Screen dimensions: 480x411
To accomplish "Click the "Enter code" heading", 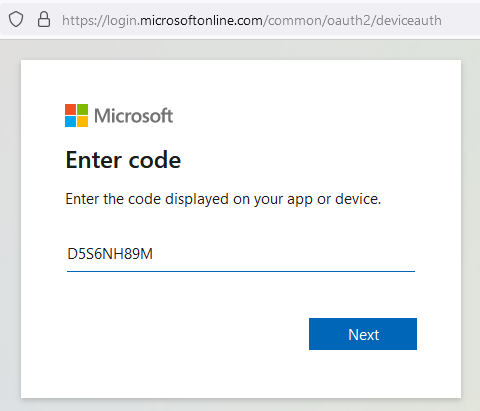I will (x=123, y=160).
